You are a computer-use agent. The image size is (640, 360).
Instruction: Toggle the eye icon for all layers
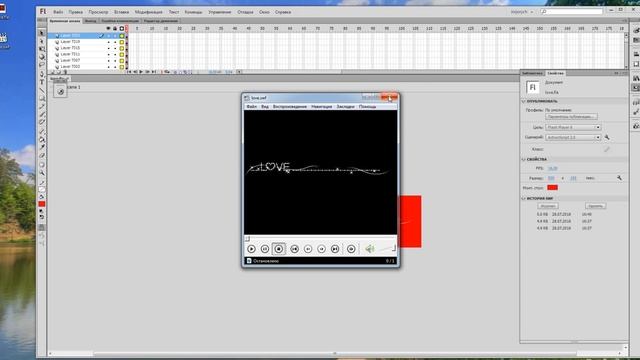pos(108,29)
